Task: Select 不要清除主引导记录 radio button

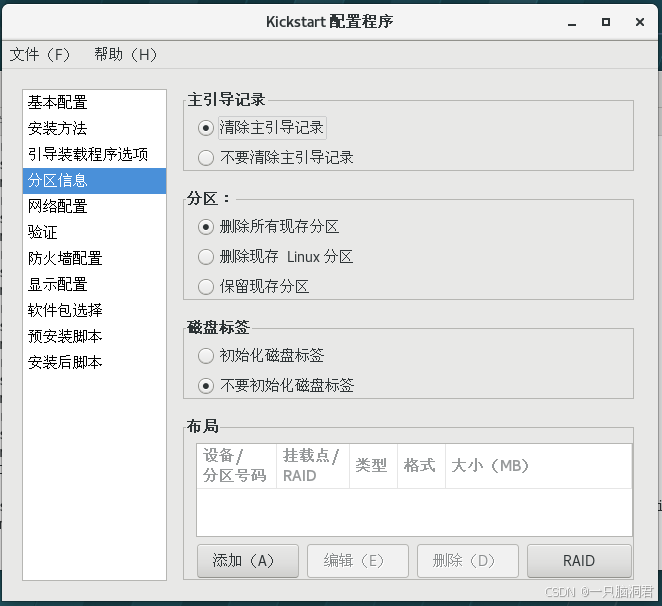Action: pos(206,158)
